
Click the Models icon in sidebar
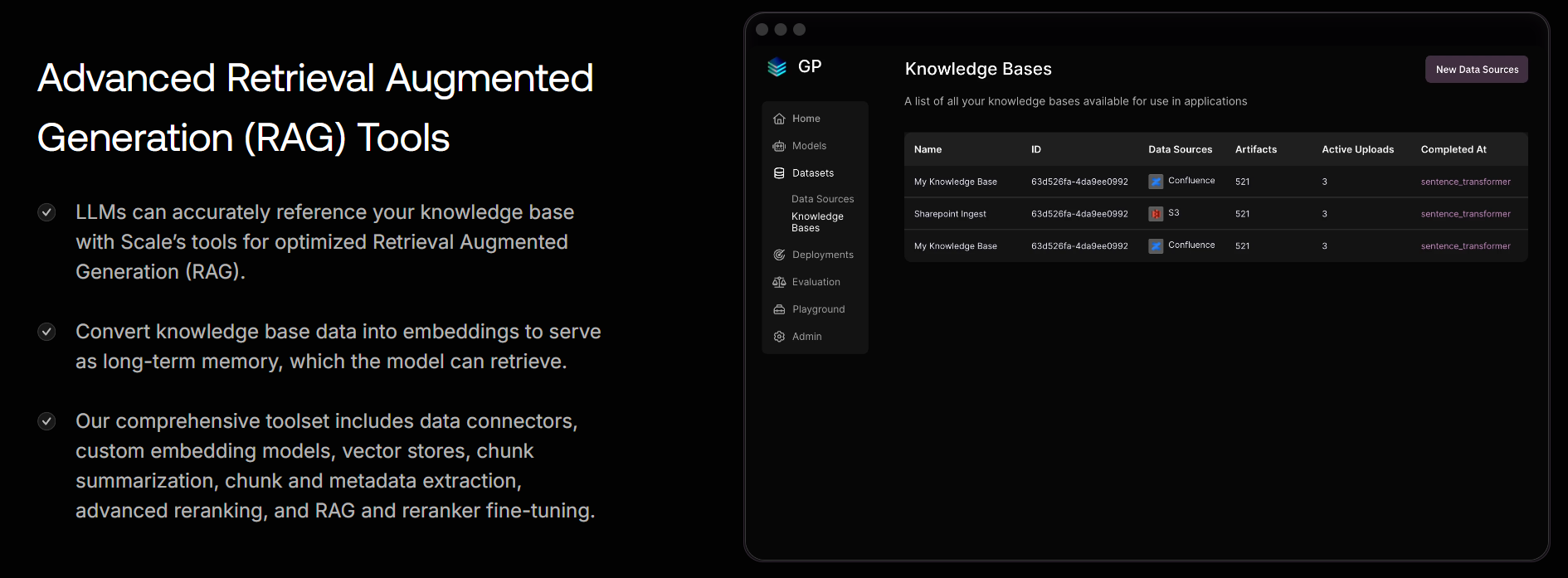pyautogui.click(x=779, y=146)
